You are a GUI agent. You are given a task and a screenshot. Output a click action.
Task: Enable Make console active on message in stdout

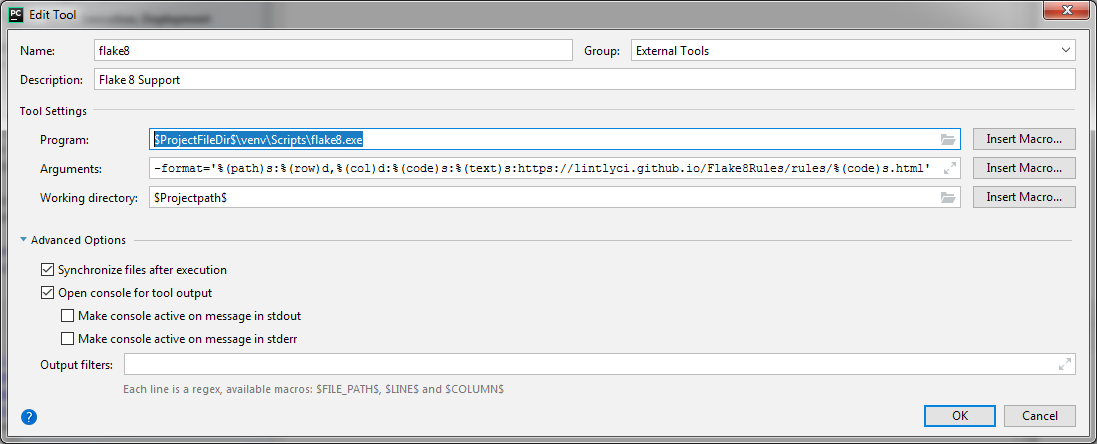(x=68, y=316)
